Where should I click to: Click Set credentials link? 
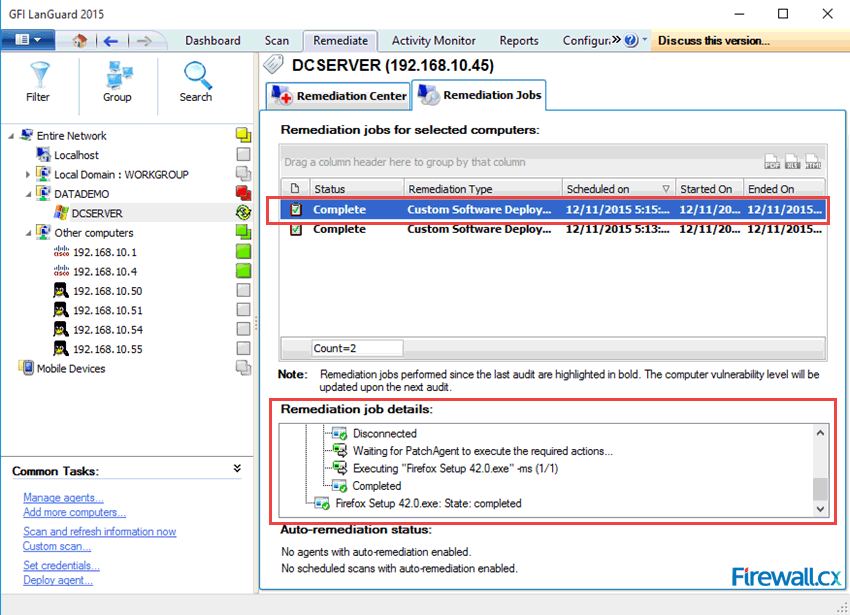tap(61, 565)
